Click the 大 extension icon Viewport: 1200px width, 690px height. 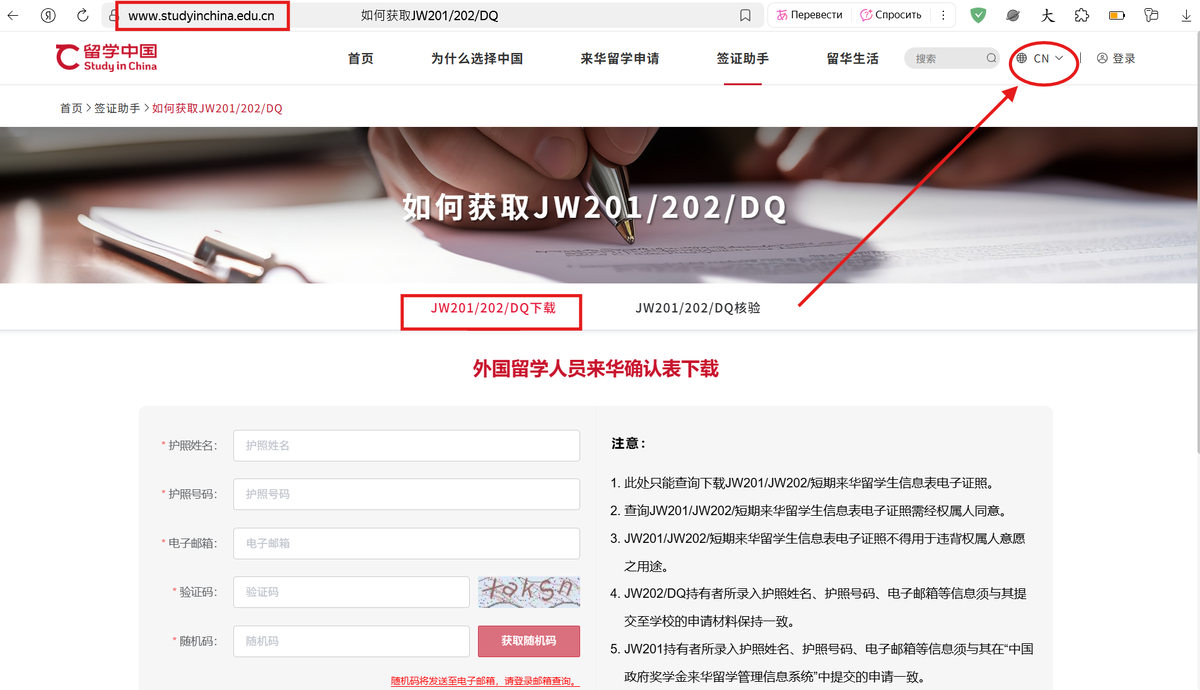pos(1048,15)
